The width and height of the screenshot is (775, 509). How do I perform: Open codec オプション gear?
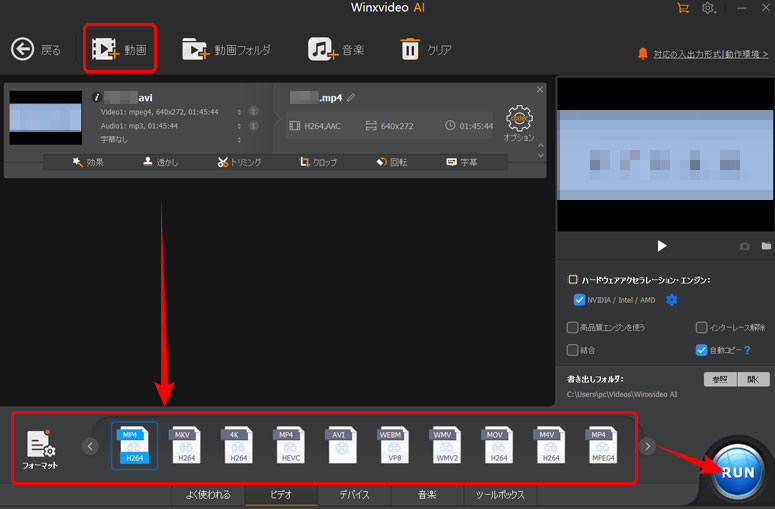tap(519, 123)
